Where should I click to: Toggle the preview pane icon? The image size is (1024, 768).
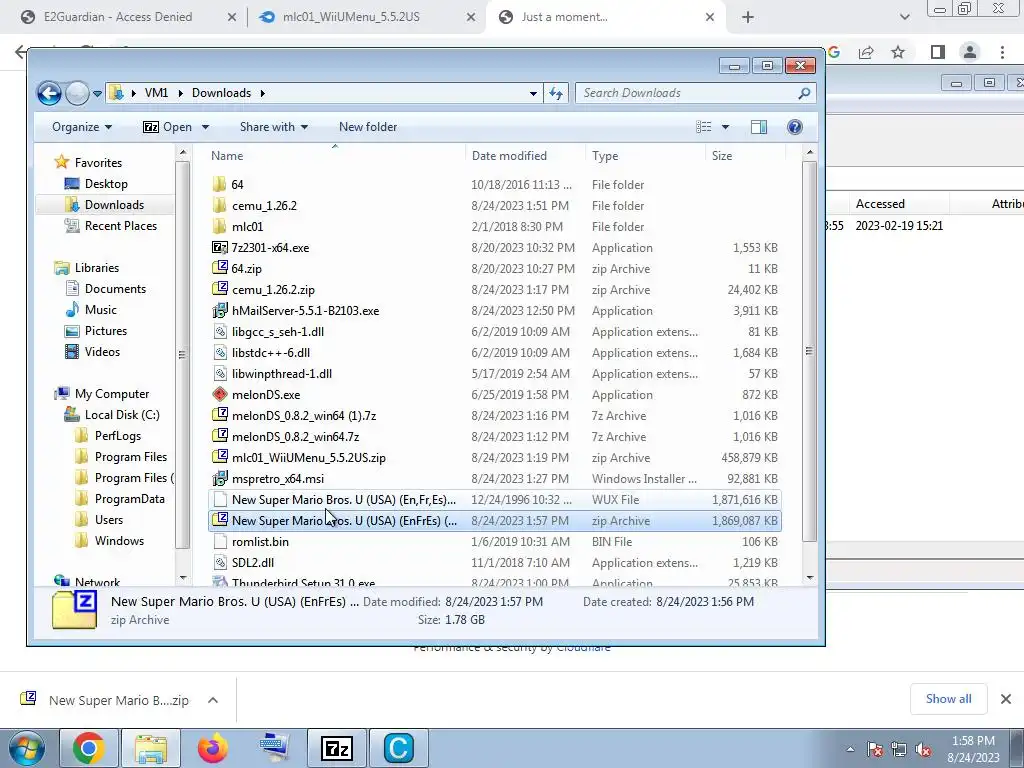tap(759, 127)
